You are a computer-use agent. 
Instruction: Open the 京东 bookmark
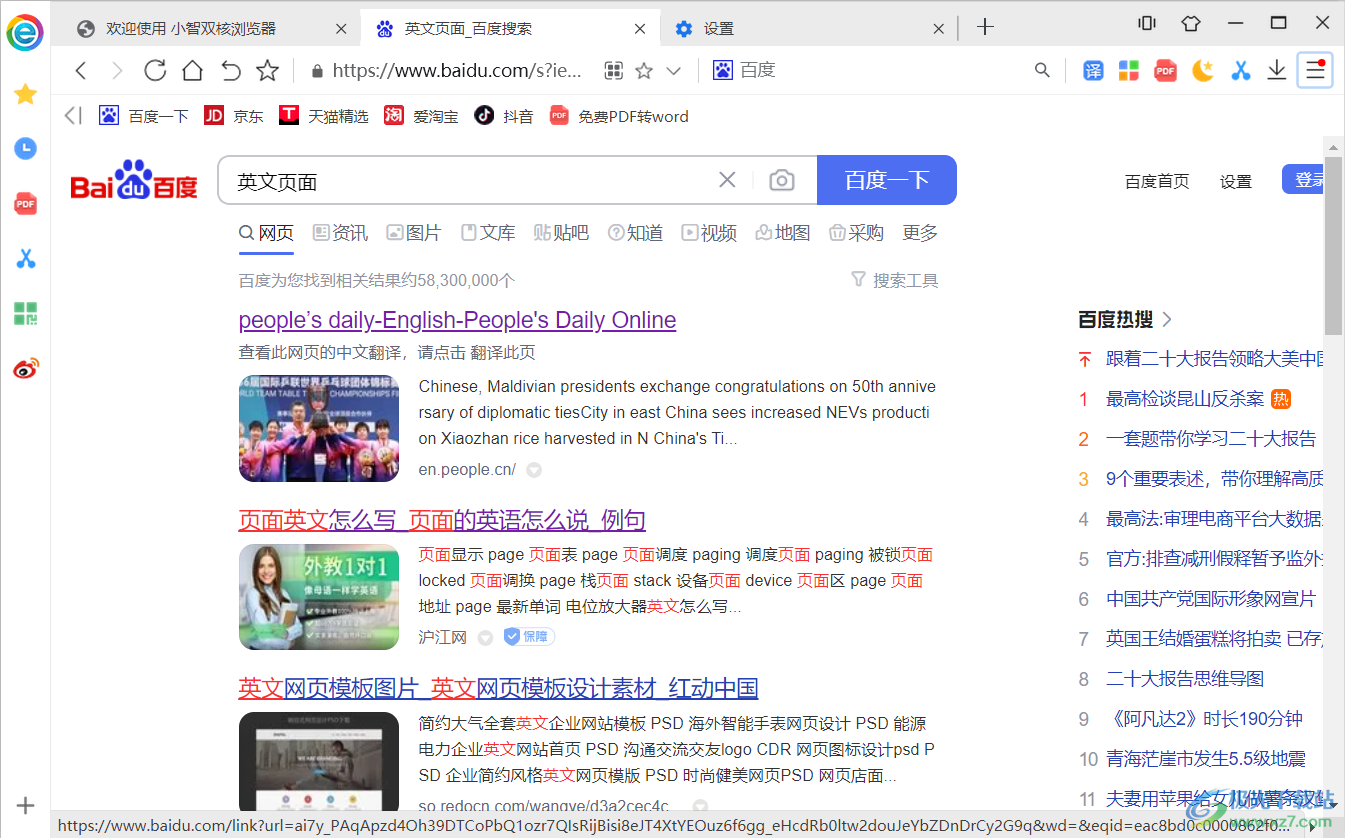pyautogui.click(x=234, y=116)
